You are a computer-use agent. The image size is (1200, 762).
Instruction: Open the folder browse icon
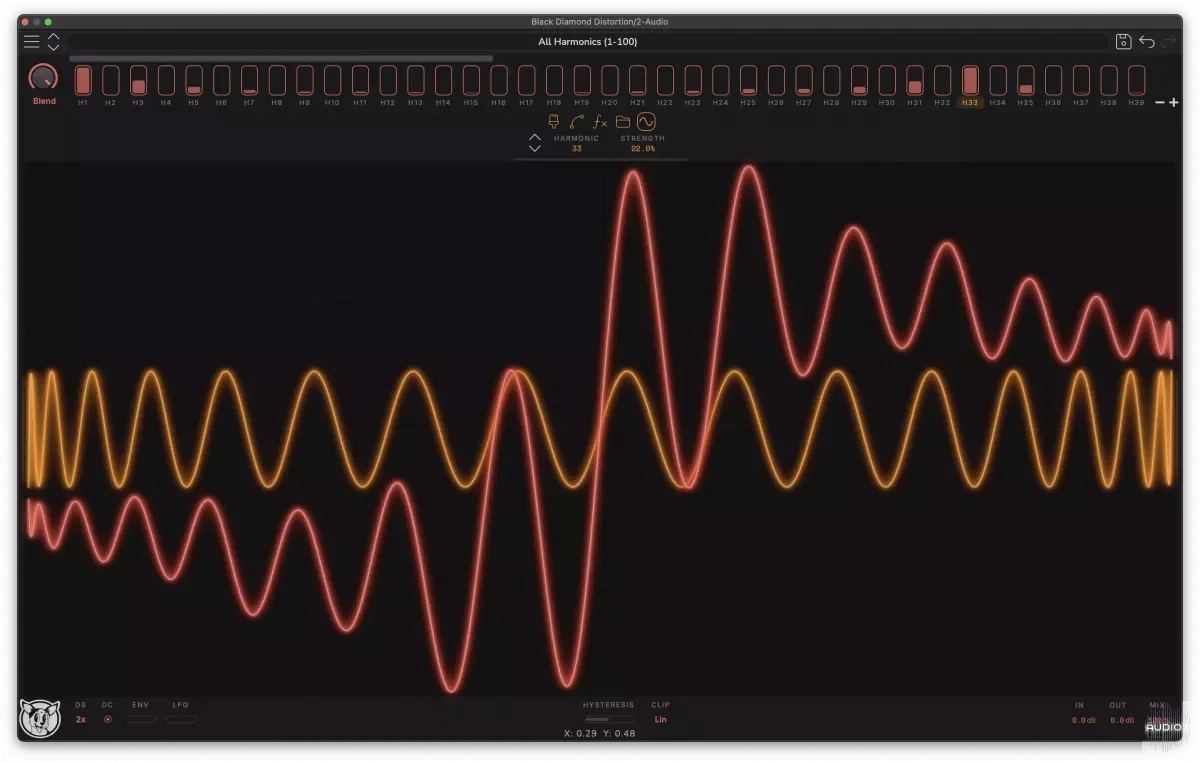point(623,122)
